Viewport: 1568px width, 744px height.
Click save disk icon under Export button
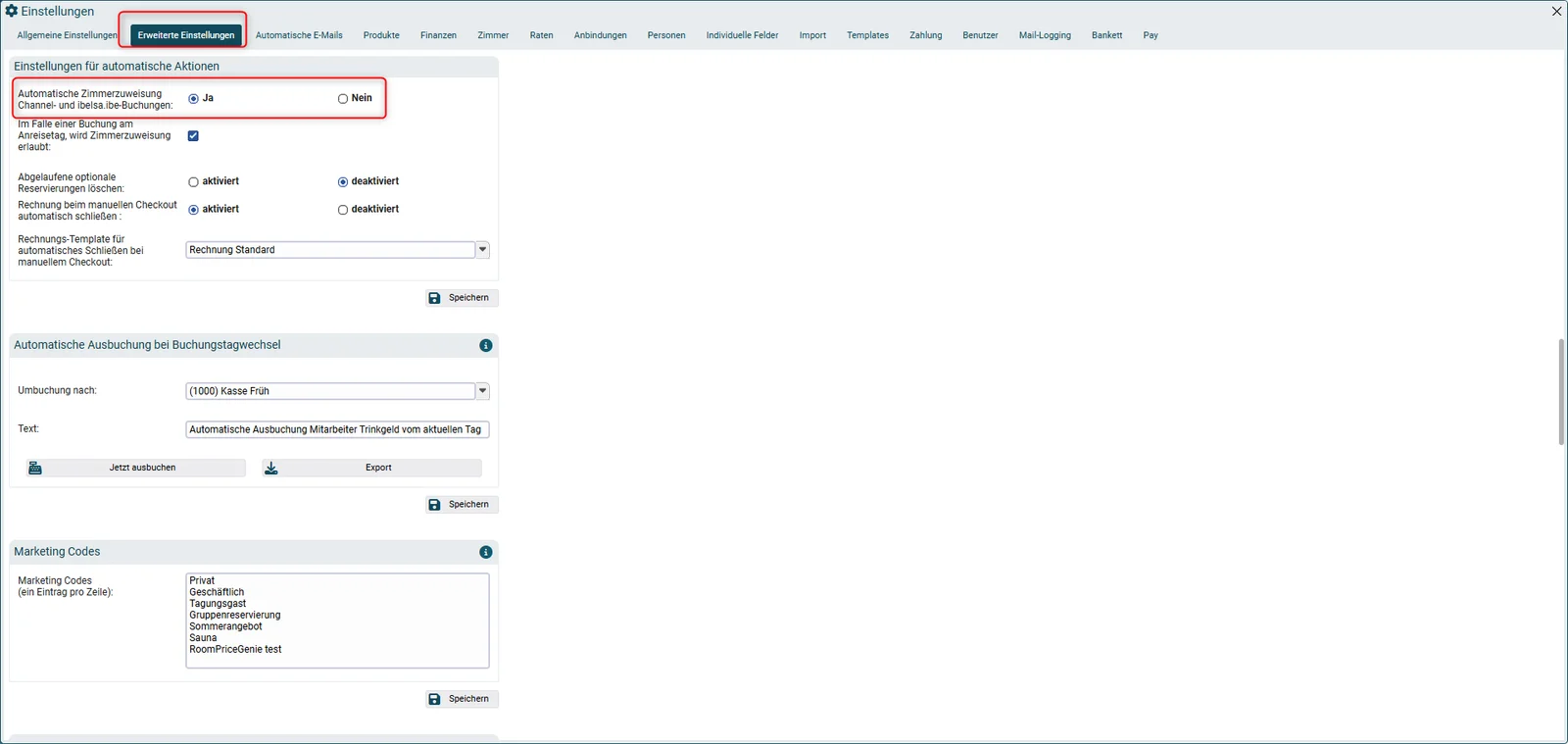click(435, 505)
